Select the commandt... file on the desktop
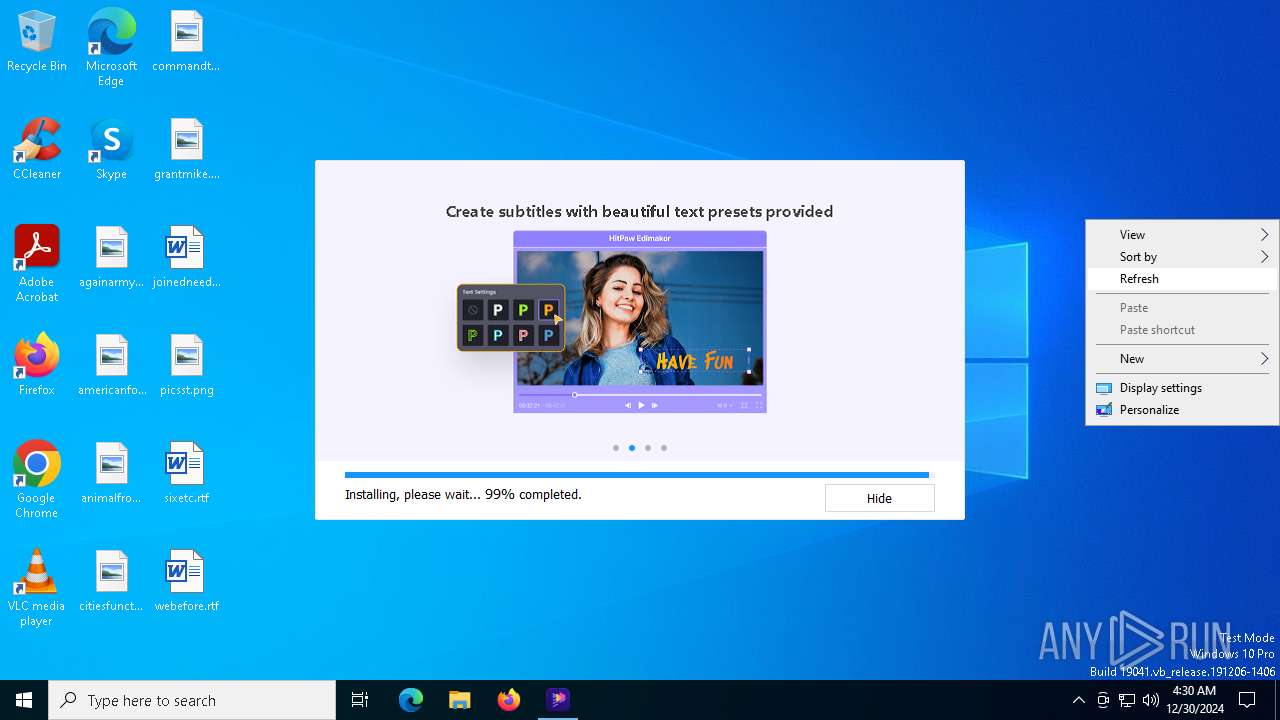 (x=186, y=42)
